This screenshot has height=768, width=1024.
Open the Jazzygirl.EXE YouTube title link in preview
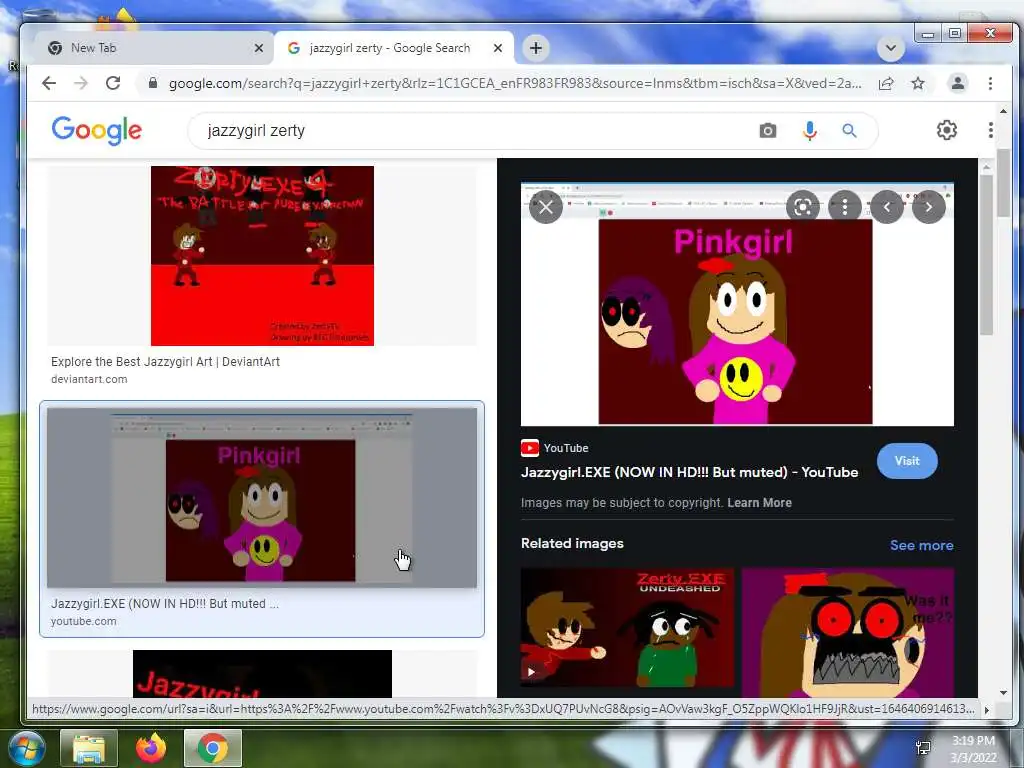pyautogui.click(x=690, y=472)
